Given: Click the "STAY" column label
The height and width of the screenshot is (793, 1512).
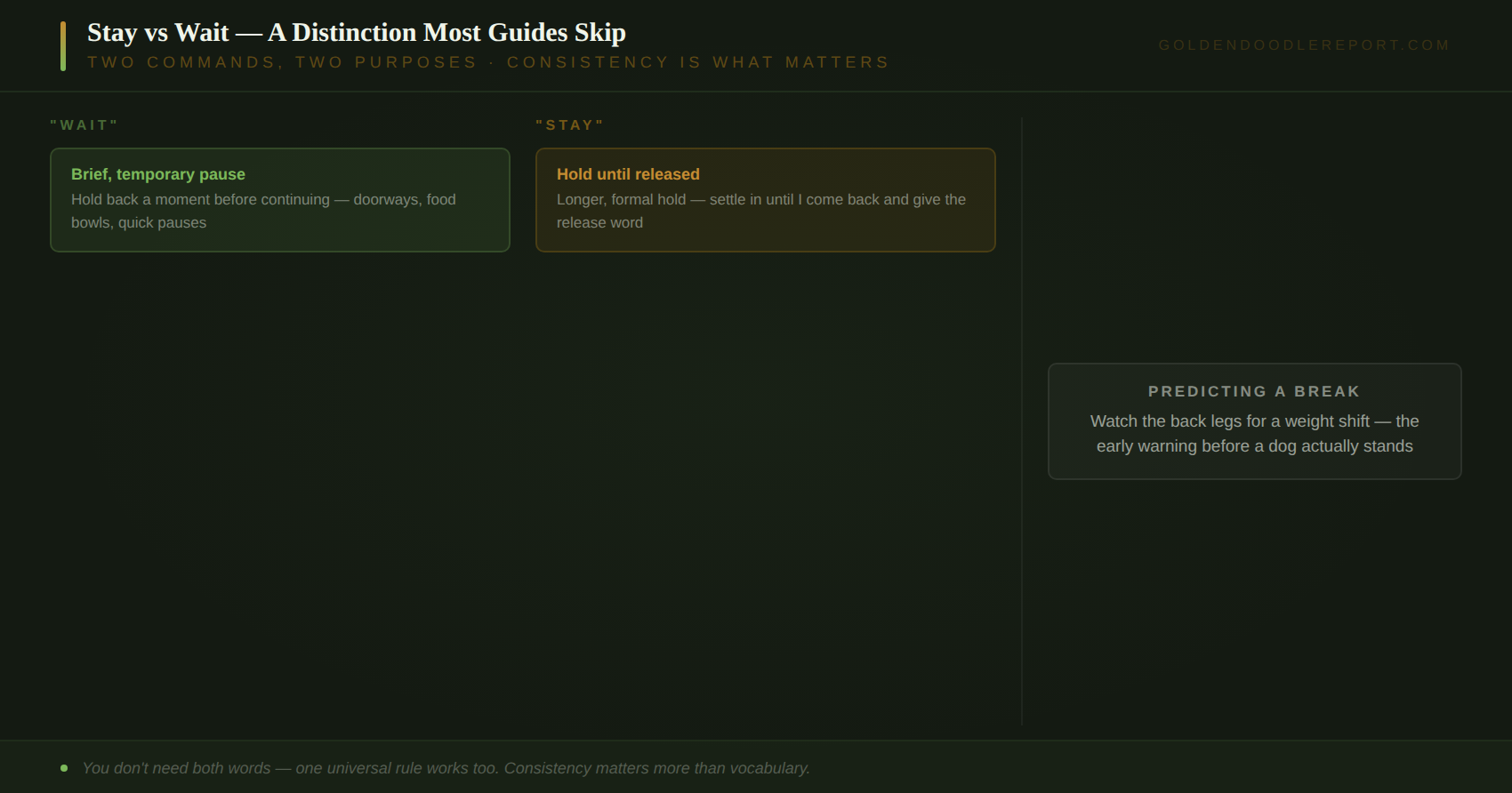Looking at the screenshot, I should click(x=570, y=125).
